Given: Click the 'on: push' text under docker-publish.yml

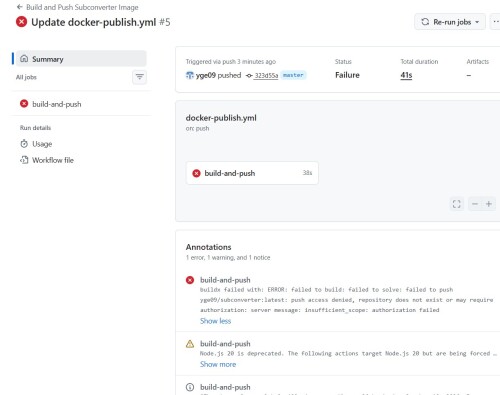Looking at the screenshot, I should tap(197, 128).
